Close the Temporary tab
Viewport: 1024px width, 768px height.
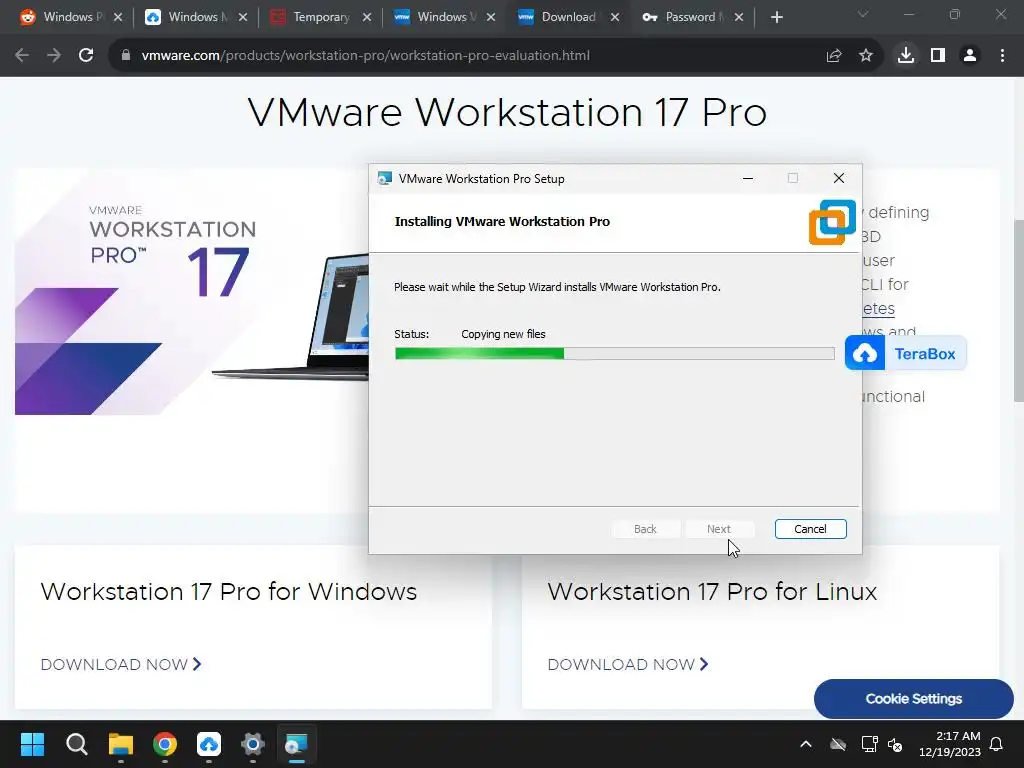tap(367, 17)
